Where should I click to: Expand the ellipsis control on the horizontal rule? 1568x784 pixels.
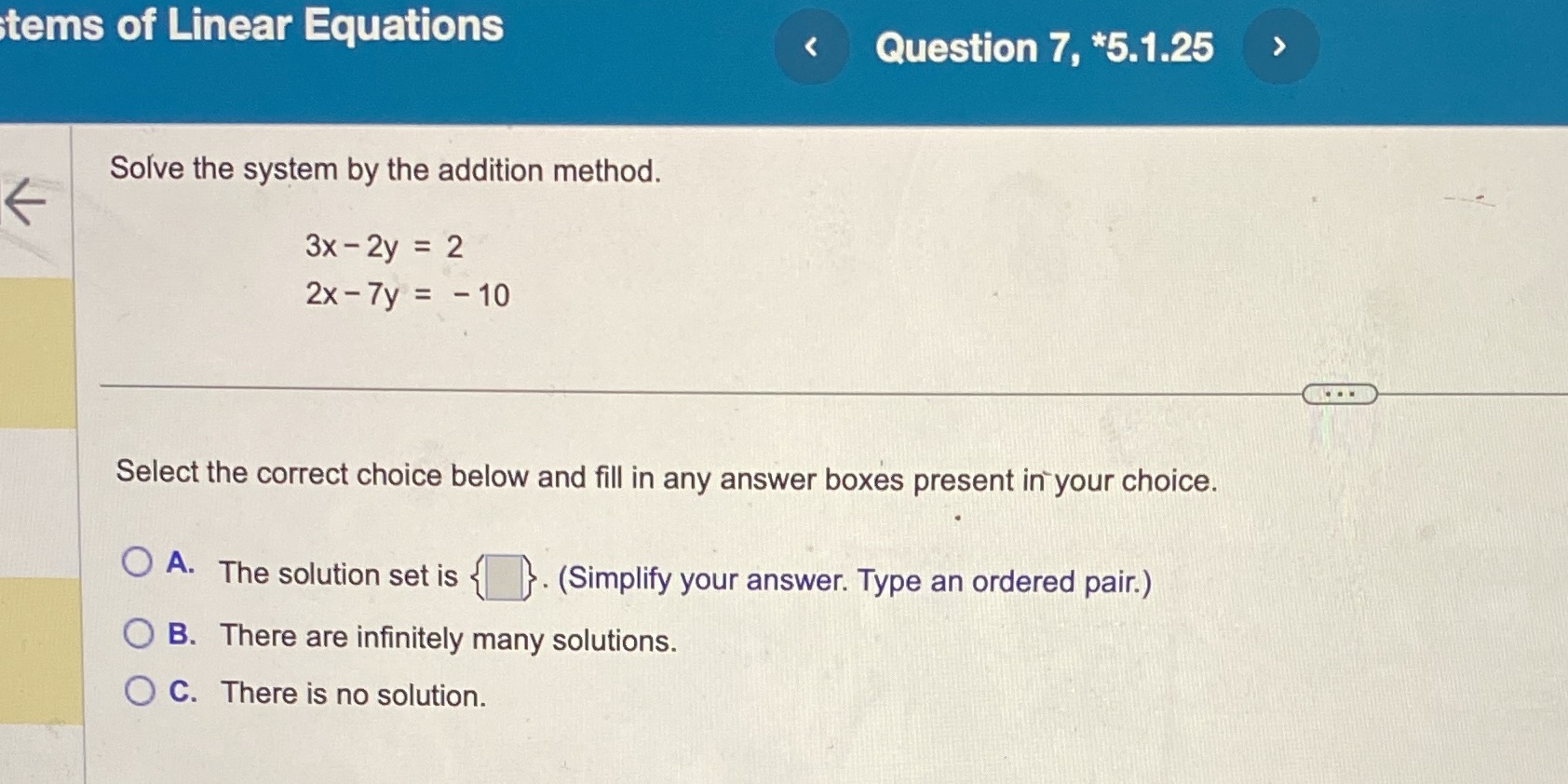tap(1340, 394)
